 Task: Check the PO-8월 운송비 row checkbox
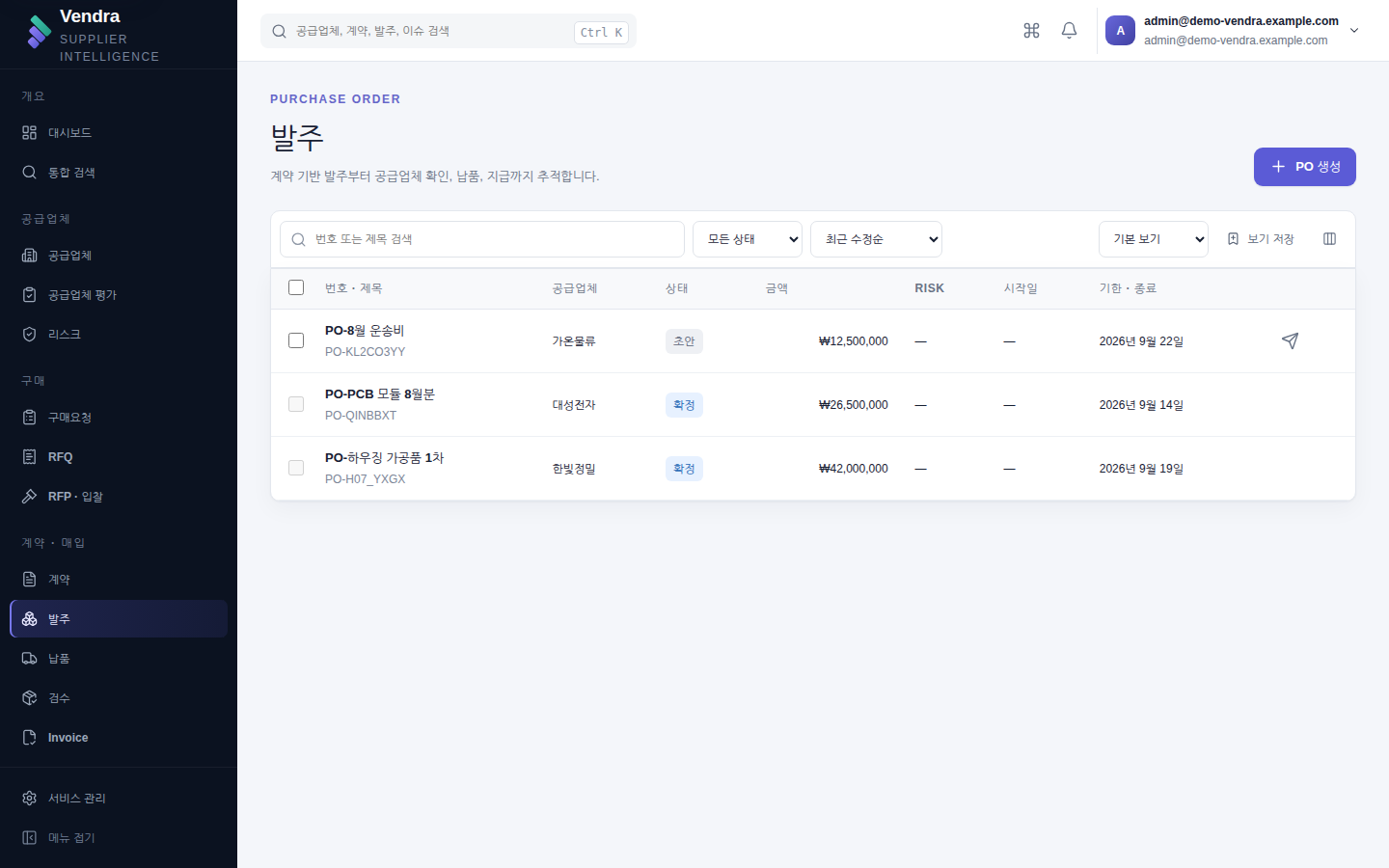296,340
